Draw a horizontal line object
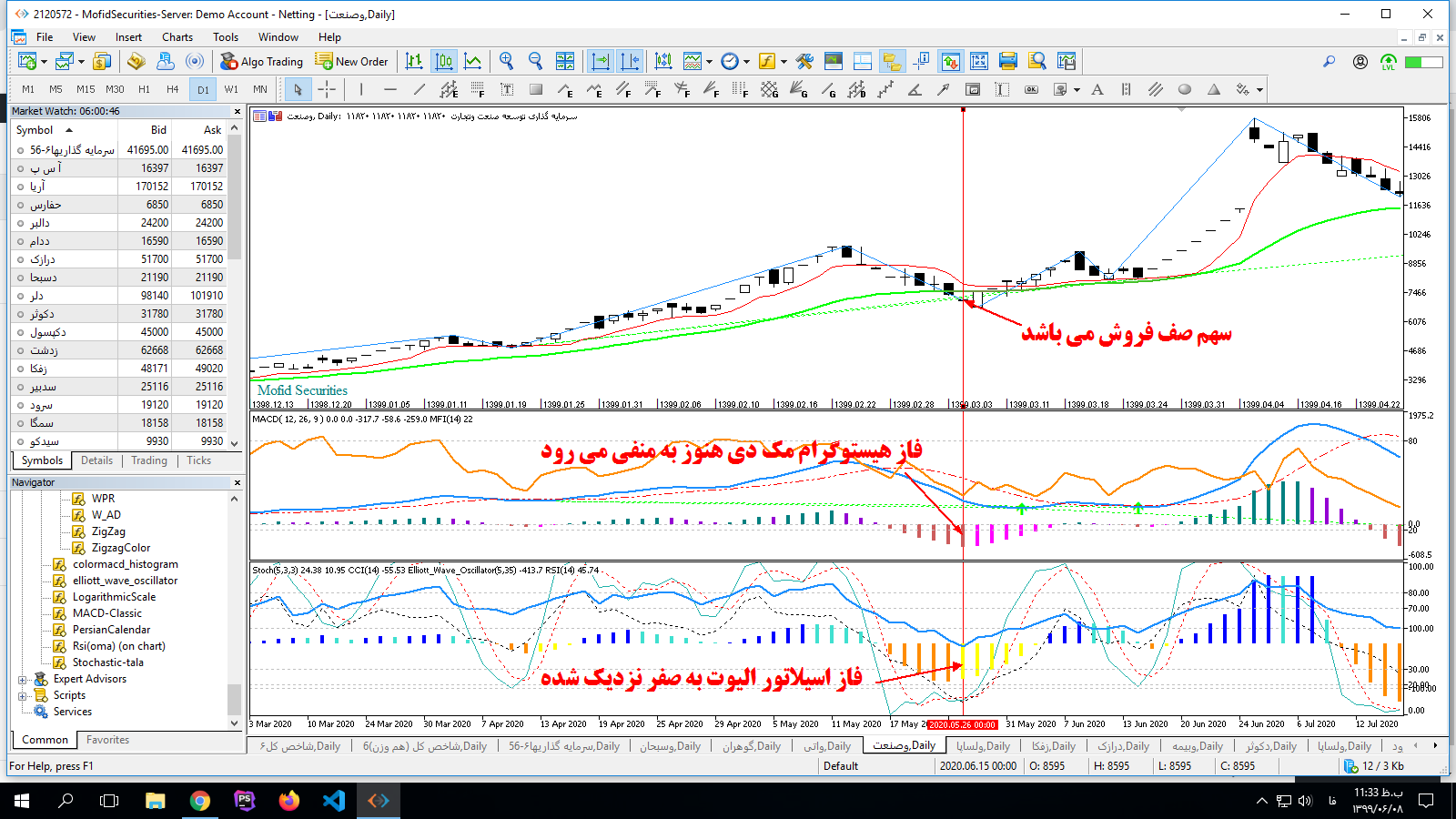1456x819 pixels. (390, 89)
